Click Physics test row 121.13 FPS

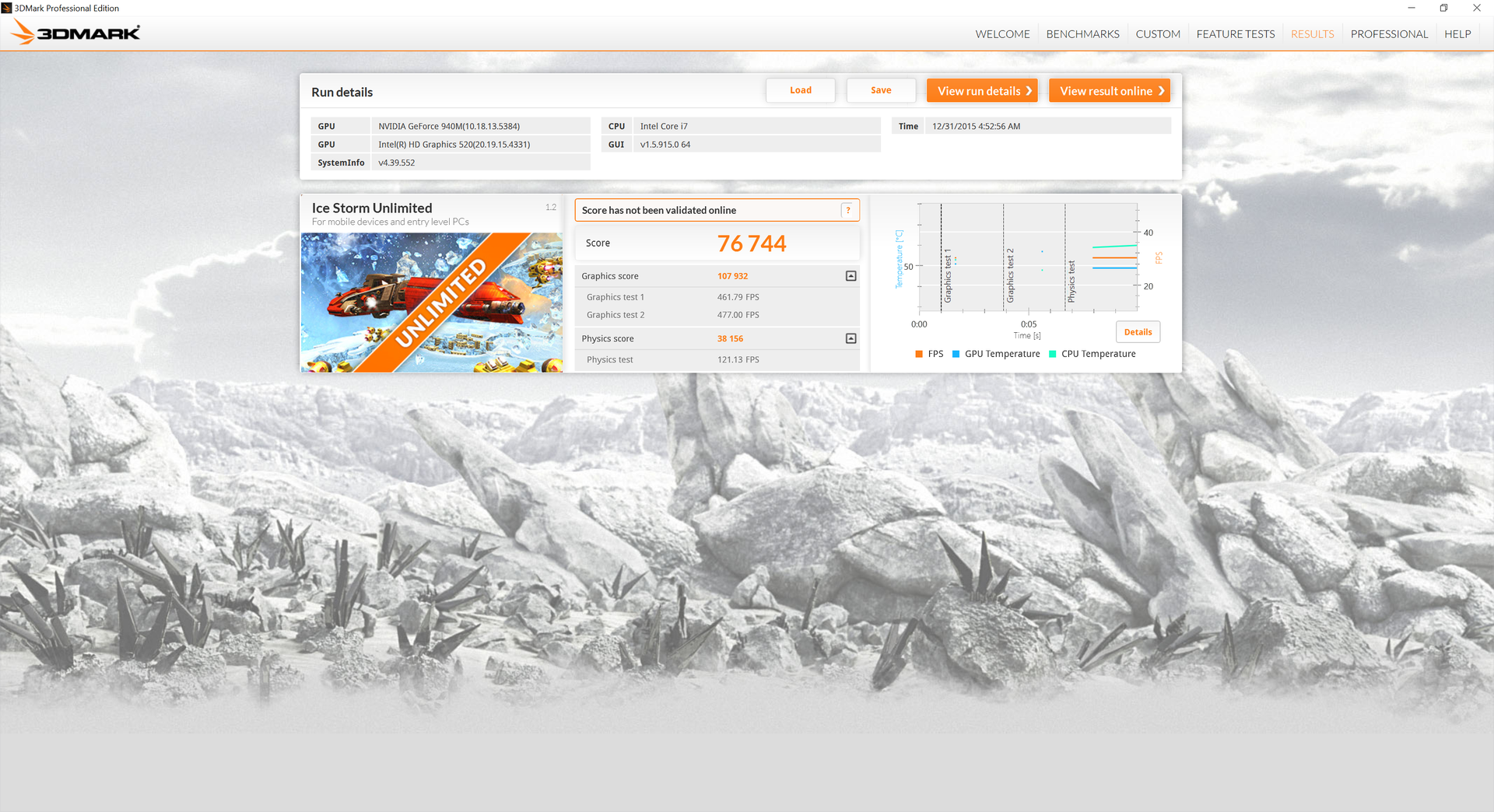pos(717,359)
